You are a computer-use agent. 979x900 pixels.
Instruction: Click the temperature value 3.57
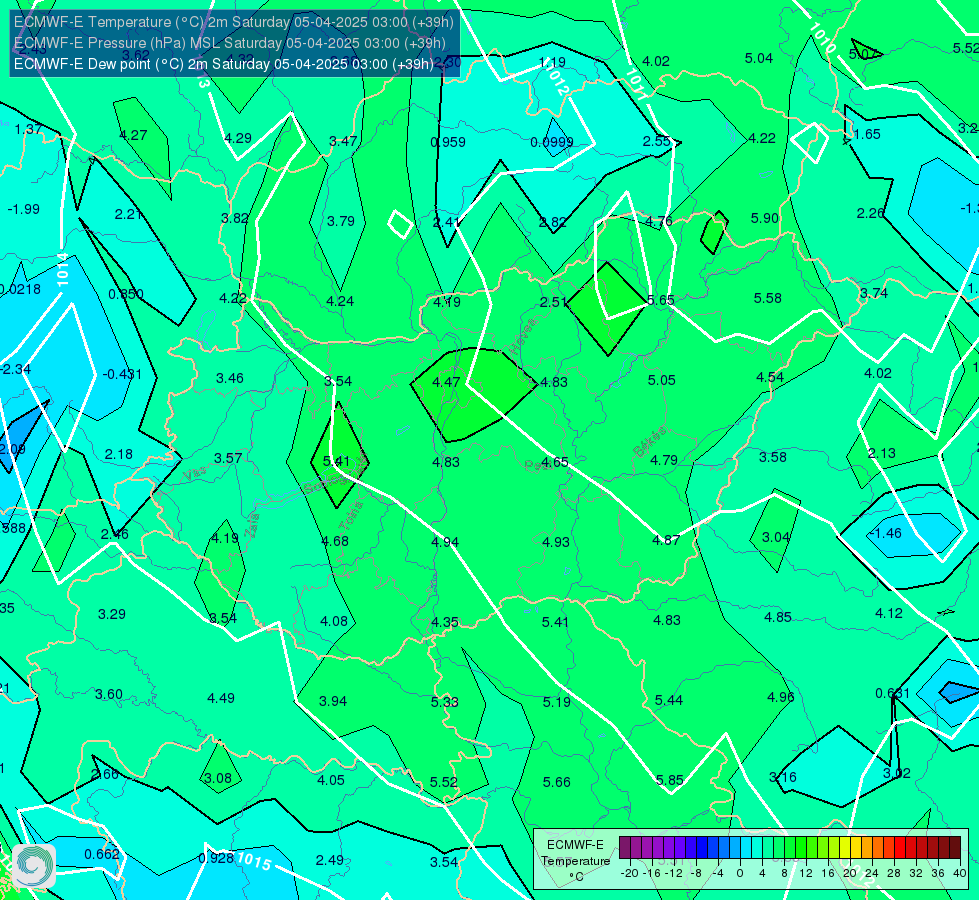point(228,458)
